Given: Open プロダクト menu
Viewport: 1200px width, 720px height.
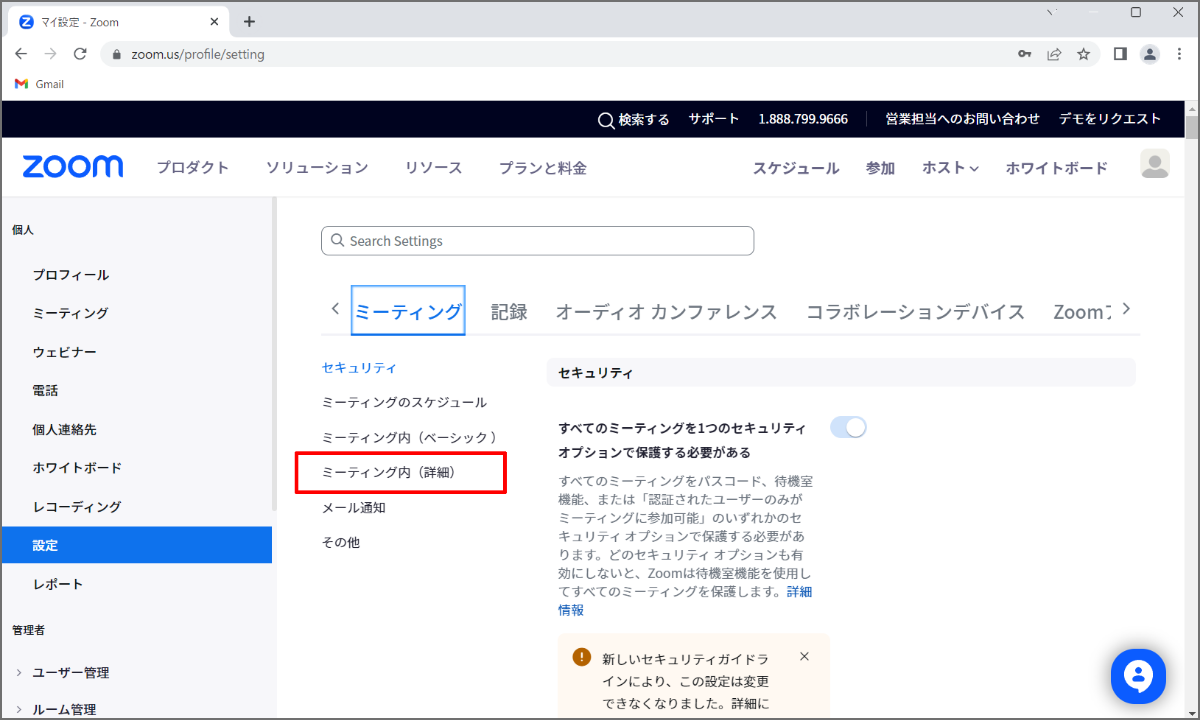Looking at the screenshot, I should click(x=192, y=168).
